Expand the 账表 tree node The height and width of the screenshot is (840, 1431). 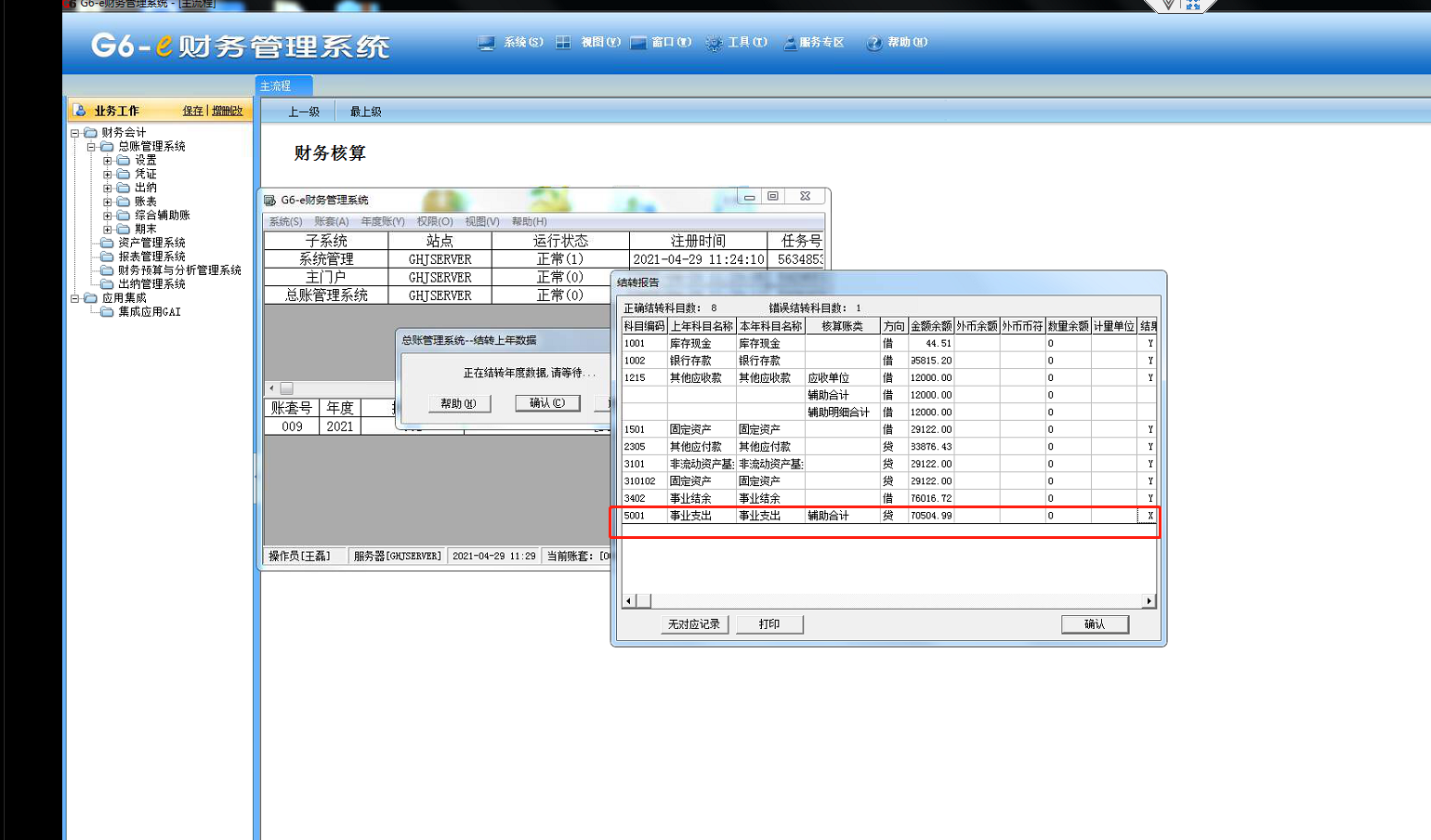(x=108, y=202)
